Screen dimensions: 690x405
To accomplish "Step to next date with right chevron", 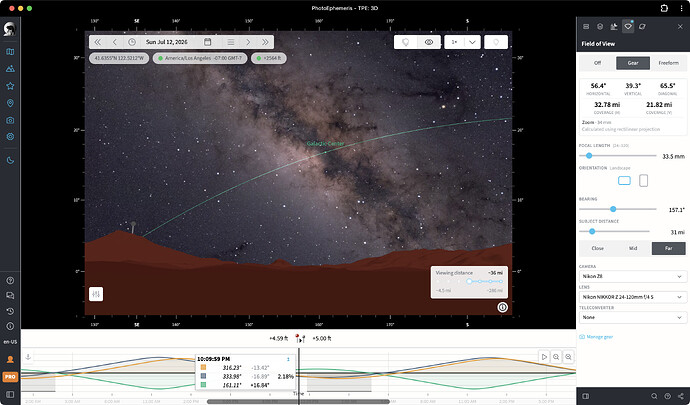I will (x=248, y=42).
